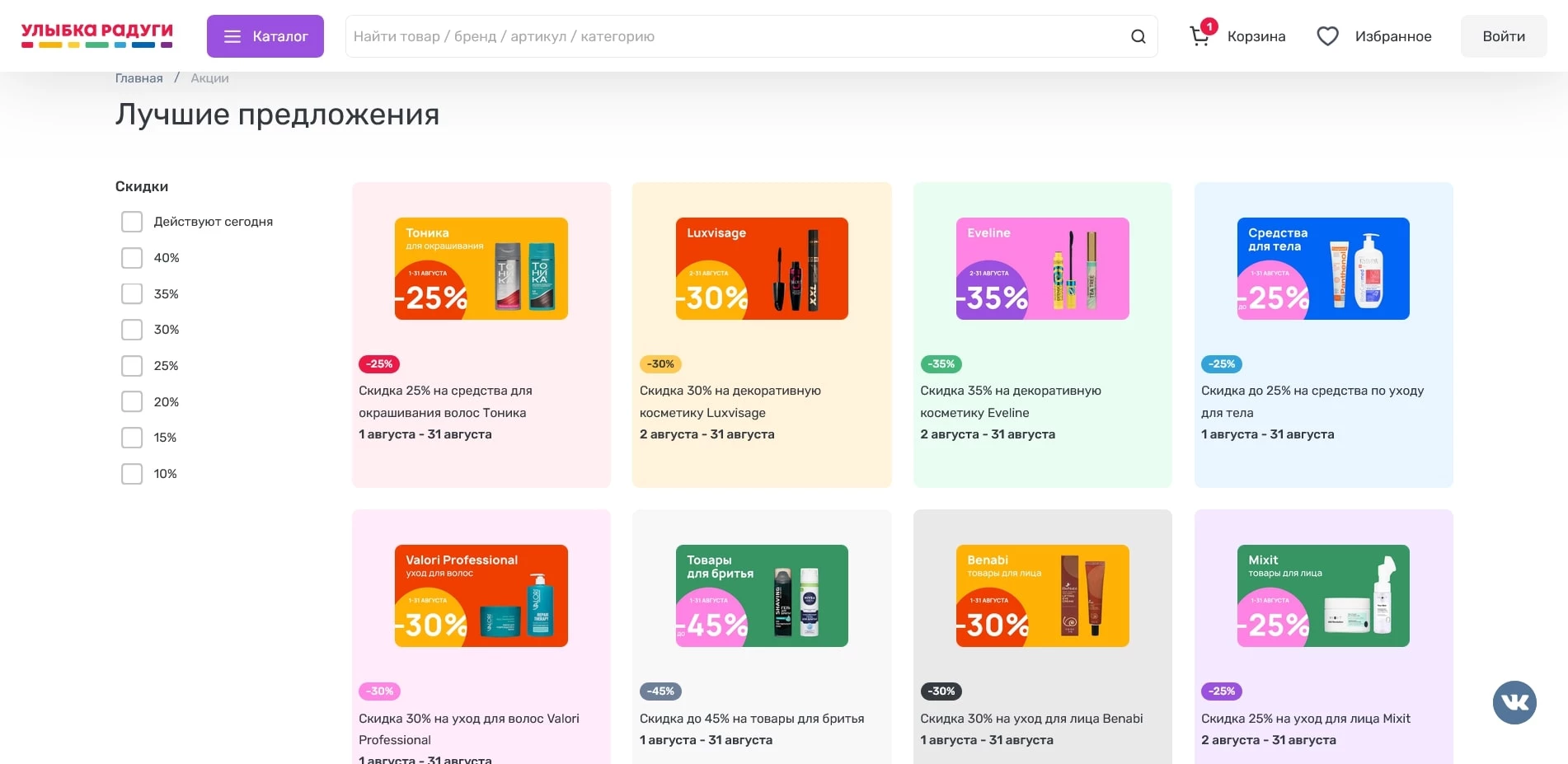Open the shopping cart icon
This screenshot has height=764, width=1568.
tap(1200, 35)
